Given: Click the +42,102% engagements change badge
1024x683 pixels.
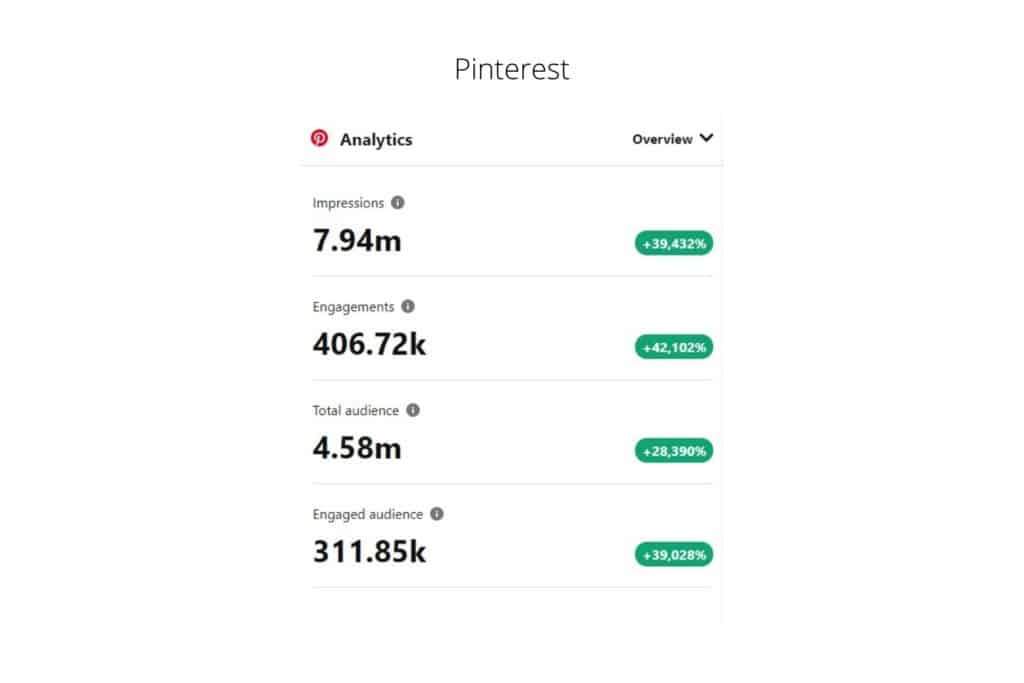Looking at the screenshot, I should tap(674, 347).
